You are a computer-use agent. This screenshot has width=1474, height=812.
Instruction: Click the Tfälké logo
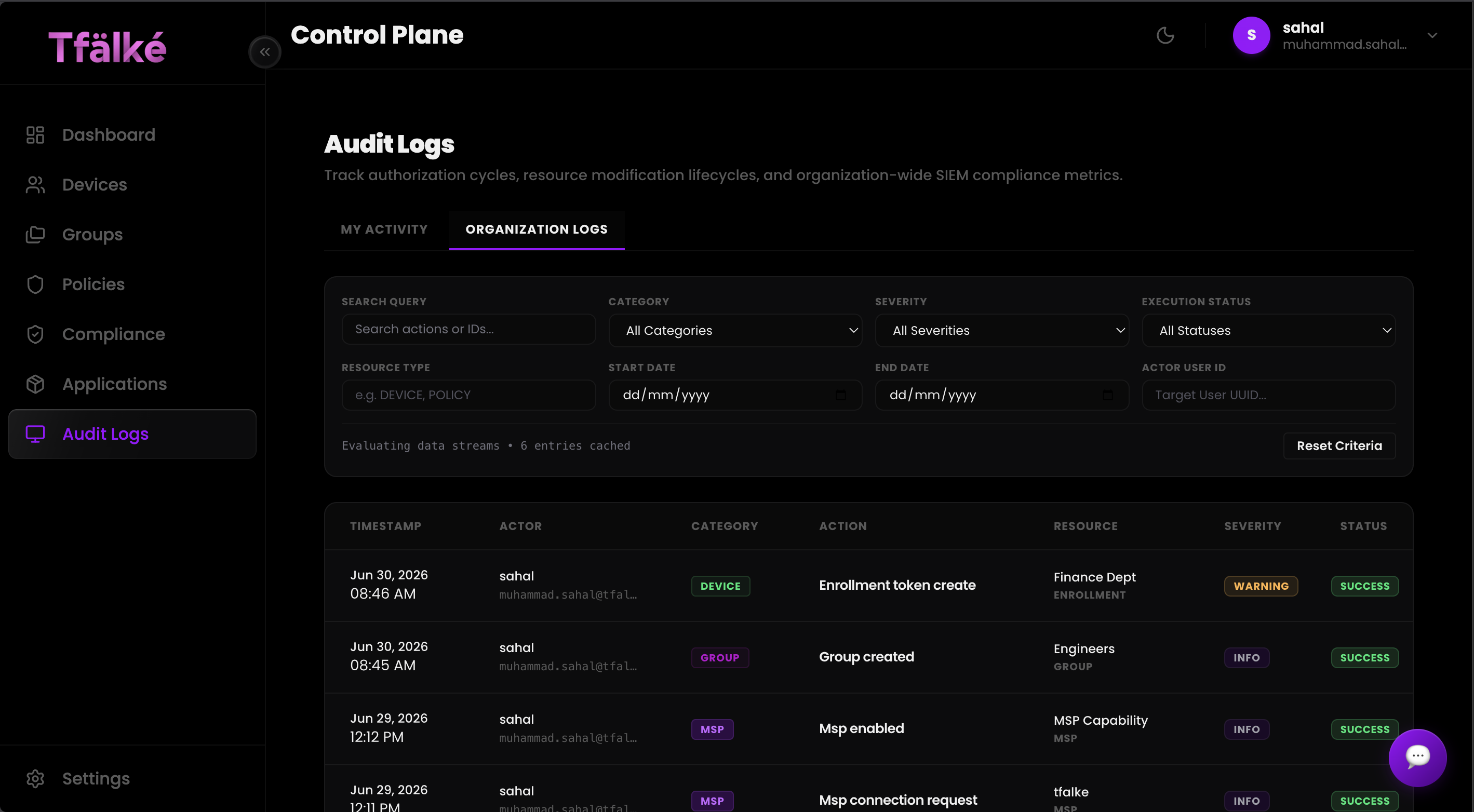pyautogui.click(x=107, y=47)
